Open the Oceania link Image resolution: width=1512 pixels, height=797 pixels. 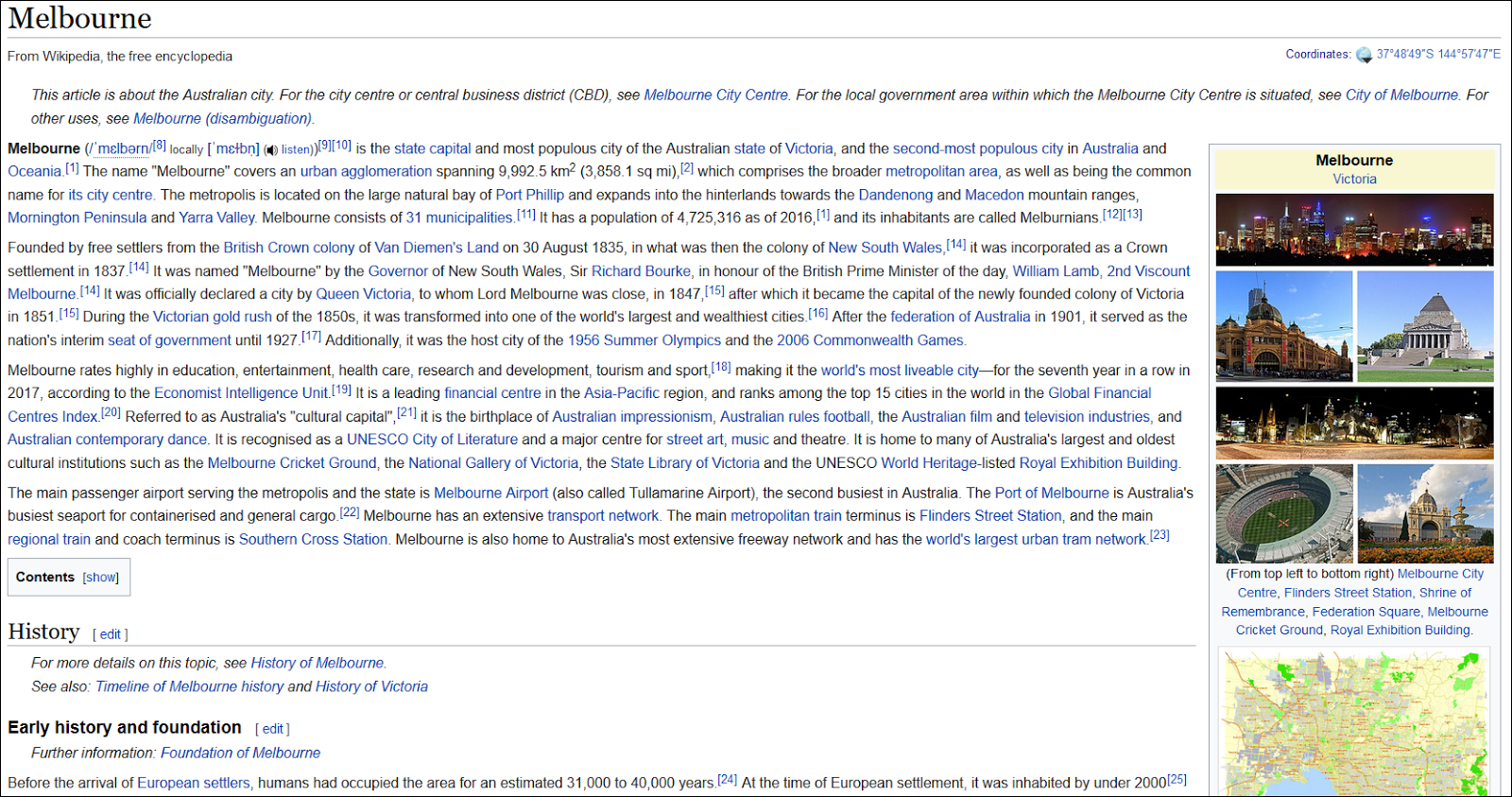click(x=34, y=171)
